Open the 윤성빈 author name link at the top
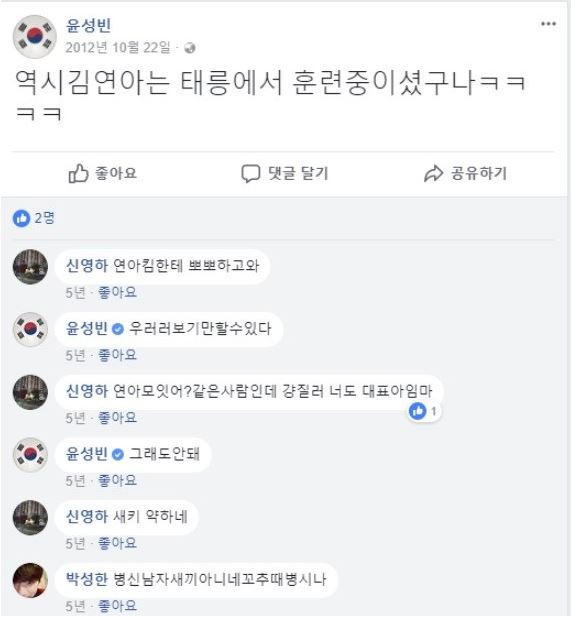 tap(88, 26)
